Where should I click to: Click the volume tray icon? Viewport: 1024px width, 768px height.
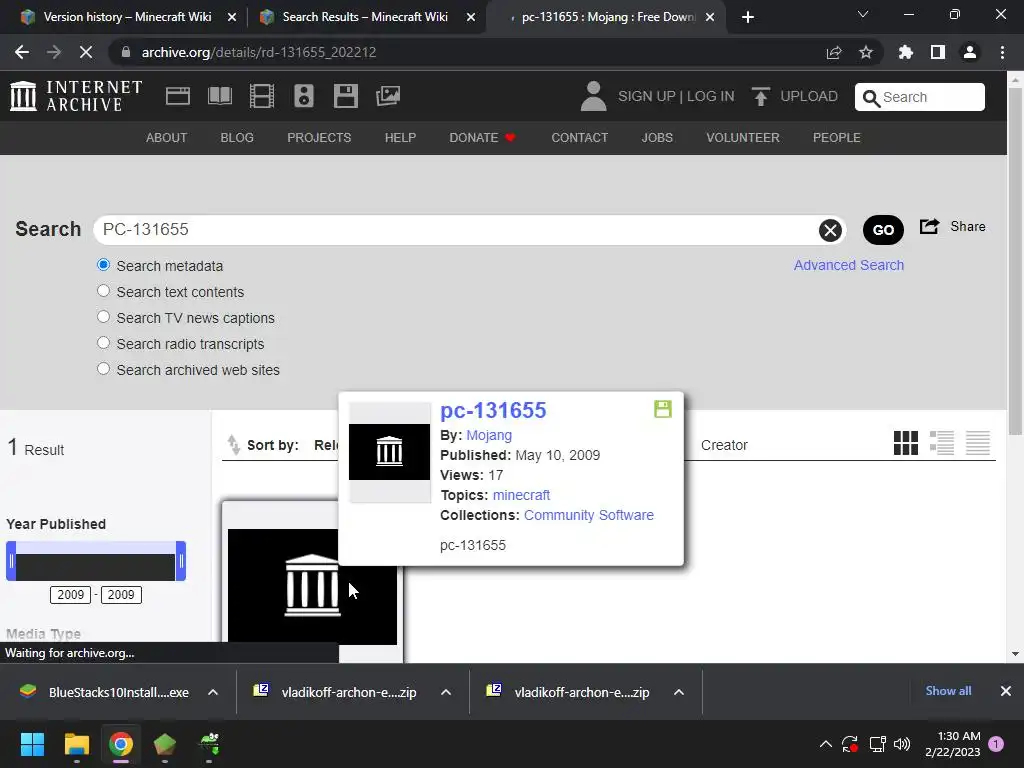point(902,744)
